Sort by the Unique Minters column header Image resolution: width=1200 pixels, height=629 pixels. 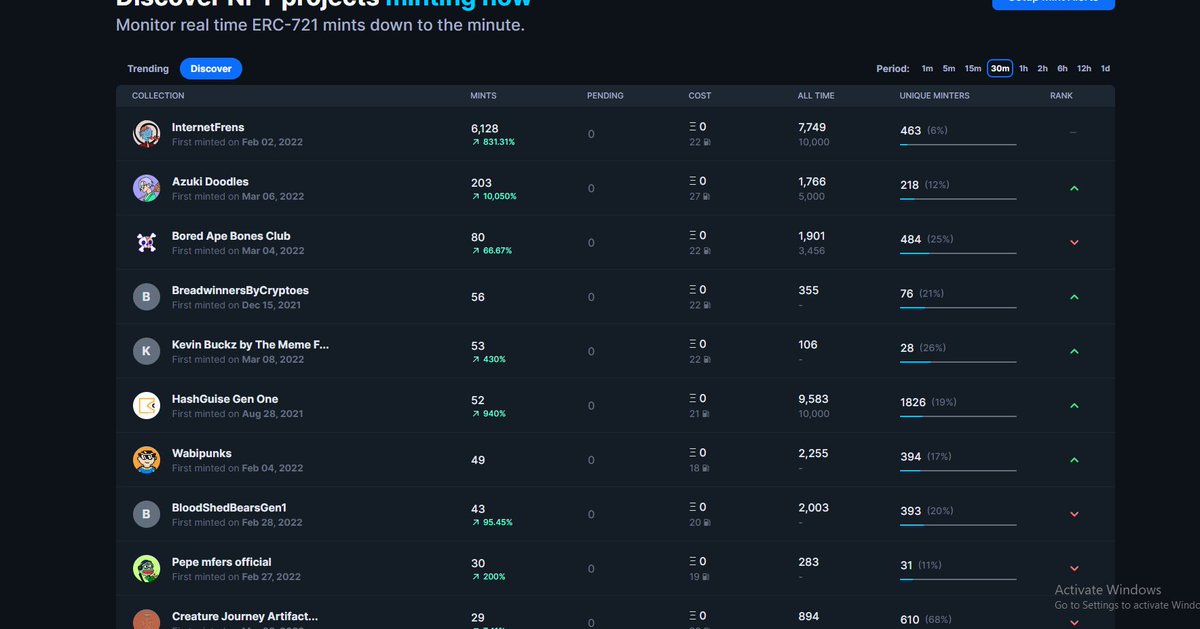pos(934,96)
